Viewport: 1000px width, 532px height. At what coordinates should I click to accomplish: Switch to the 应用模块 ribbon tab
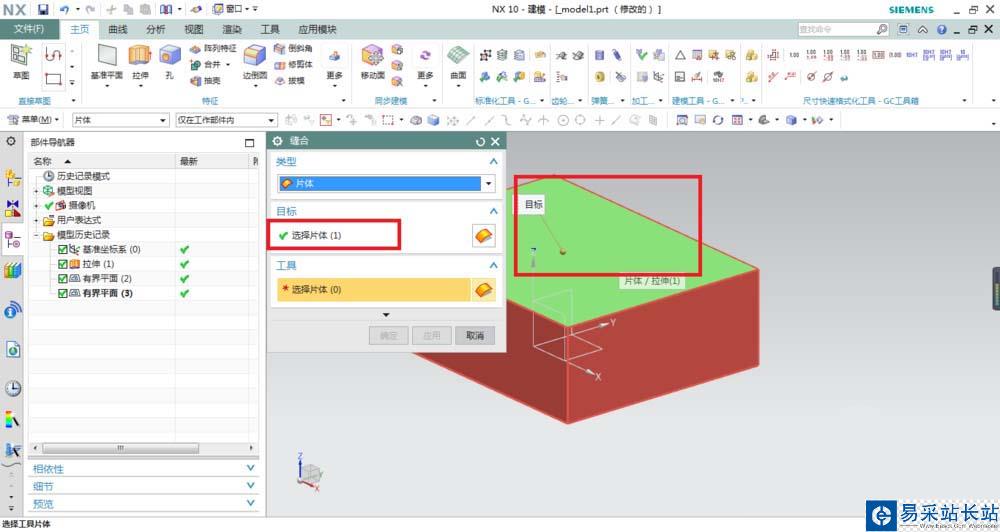coord(317,29)
